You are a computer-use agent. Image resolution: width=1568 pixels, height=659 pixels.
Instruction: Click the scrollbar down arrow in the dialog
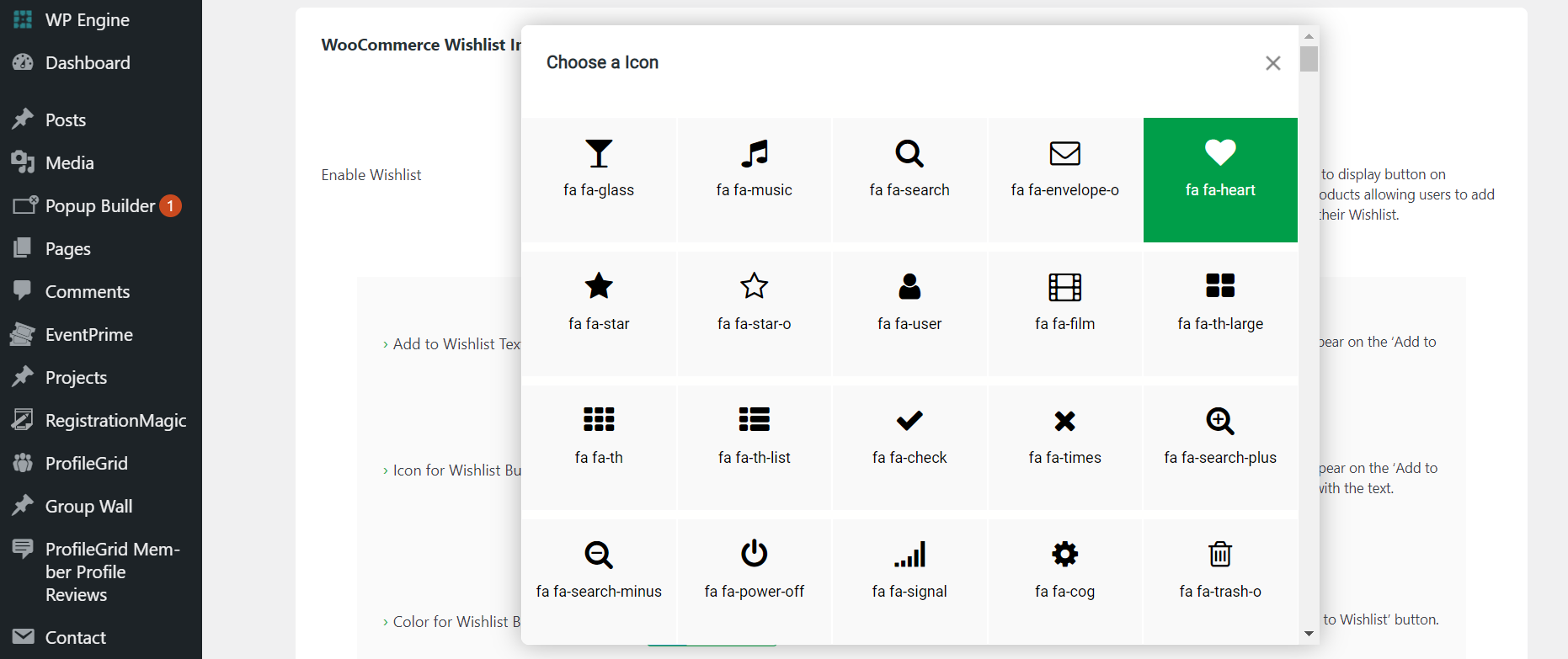(1309, 633)
